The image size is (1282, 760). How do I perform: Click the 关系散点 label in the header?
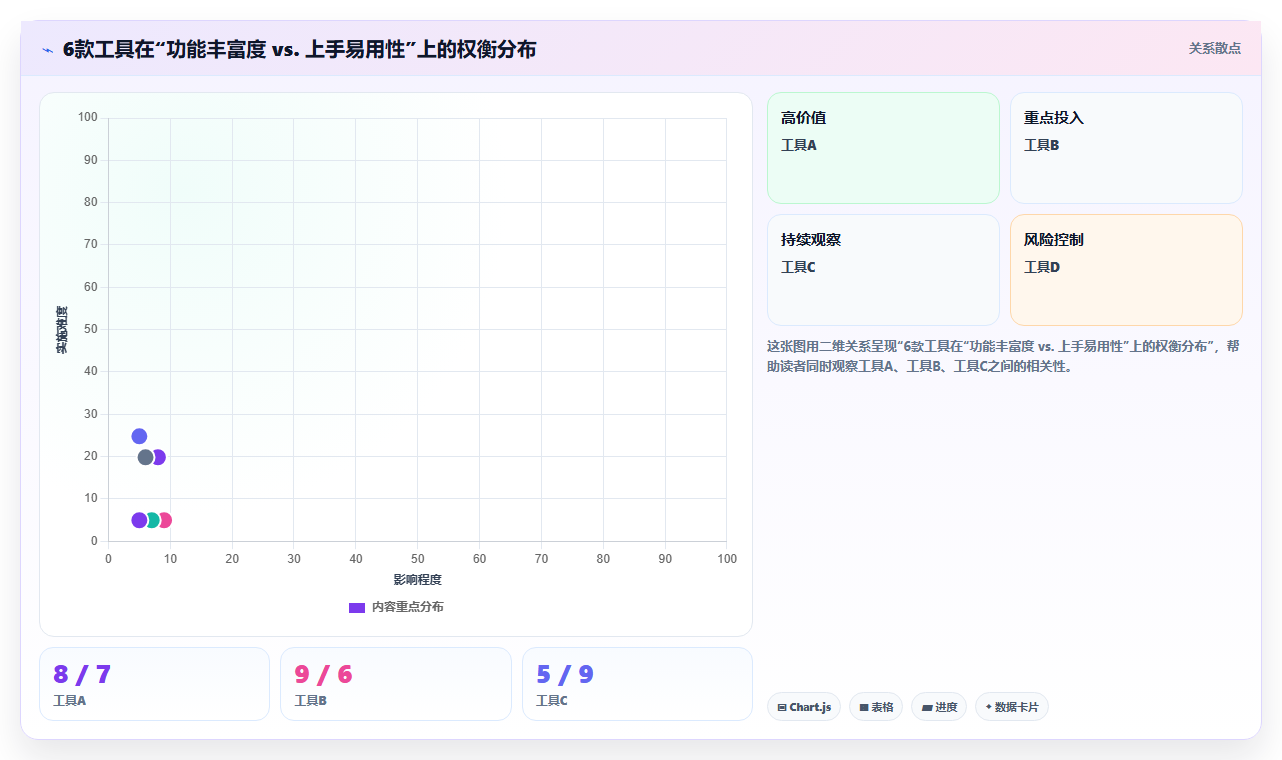click(1215, 48)
